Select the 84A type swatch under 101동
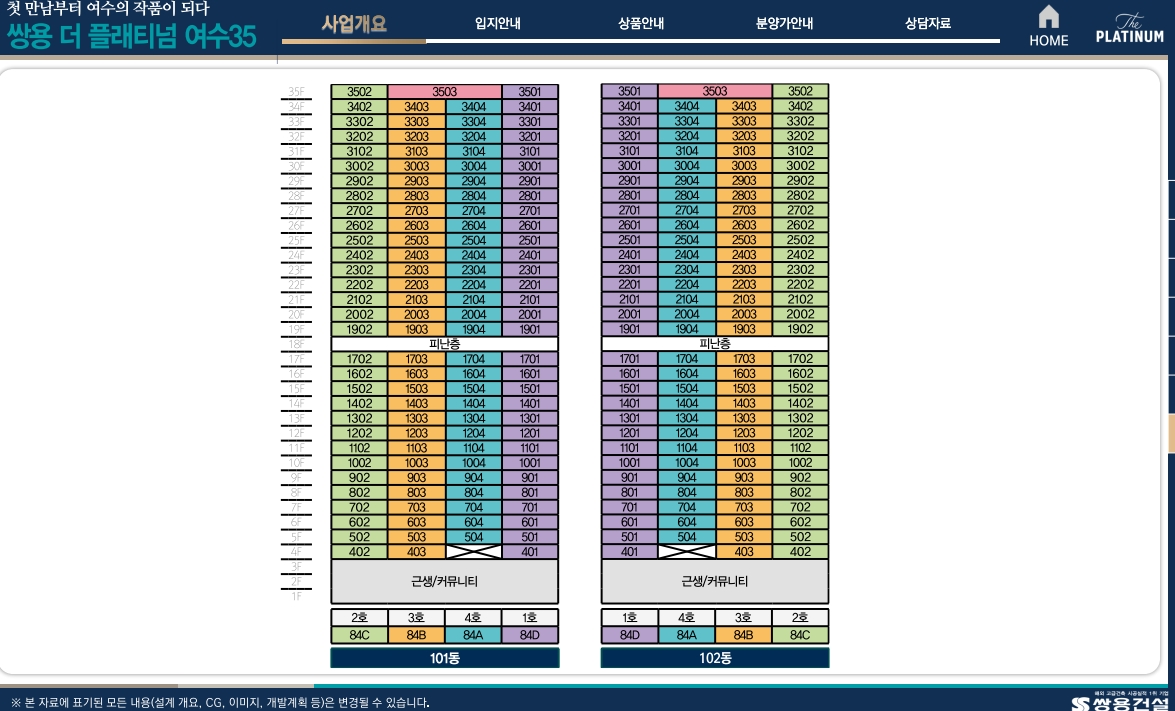Image resolution: width=1175 pixels, height=711 pixels. [x=474, y=635]
